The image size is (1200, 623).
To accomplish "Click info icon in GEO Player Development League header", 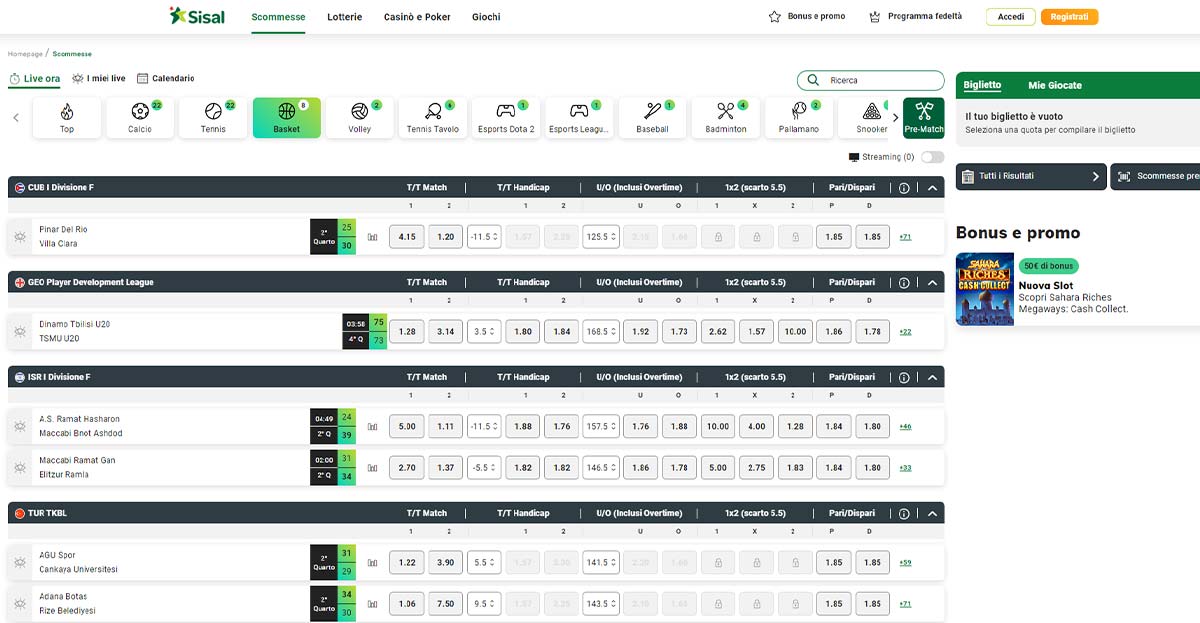I will coord(904,283).
